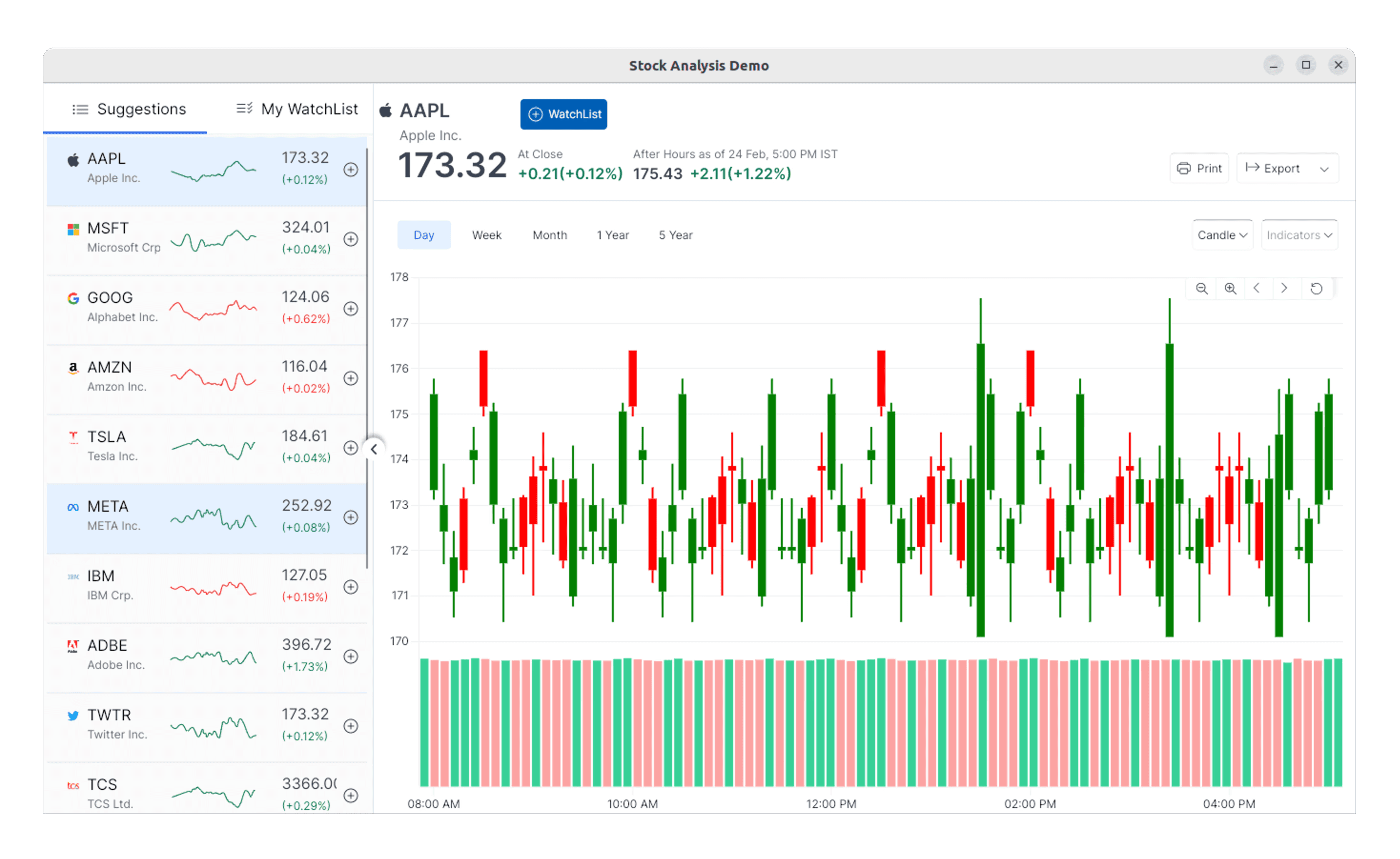
Task: Select the Week time range
Action: [x=487, y=235]
